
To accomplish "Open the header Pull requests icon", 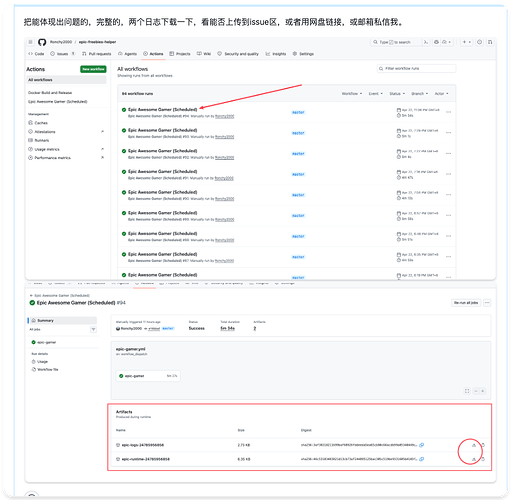I will [490, 42].
